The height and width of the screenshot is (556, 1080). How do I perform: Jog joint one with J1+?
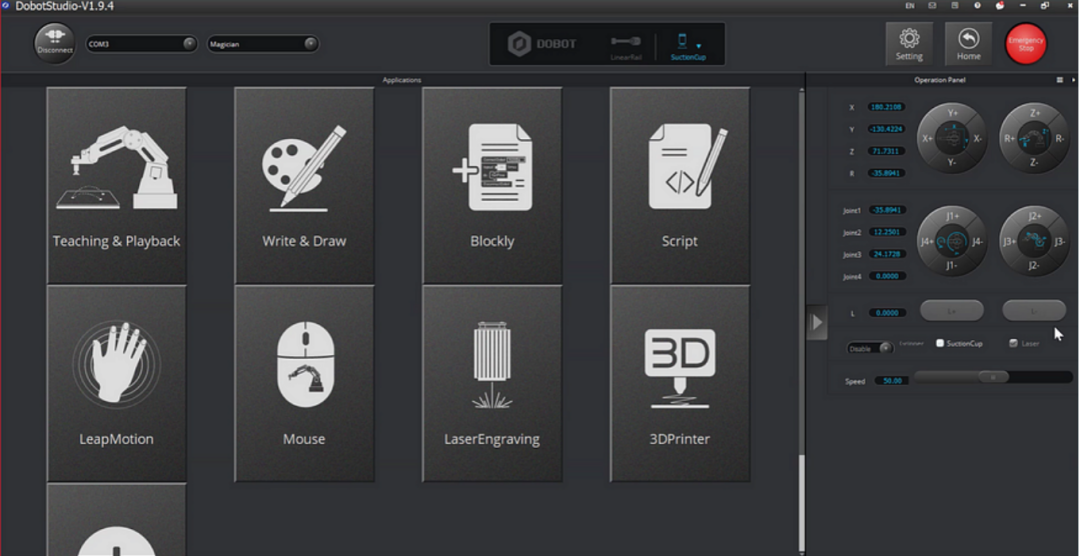[953, 216]
